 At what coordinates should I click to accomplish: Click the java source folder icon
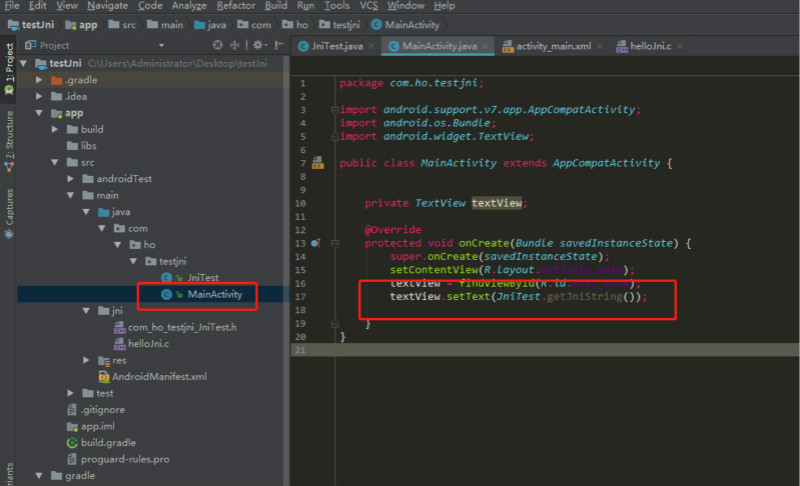click(104, 212)
